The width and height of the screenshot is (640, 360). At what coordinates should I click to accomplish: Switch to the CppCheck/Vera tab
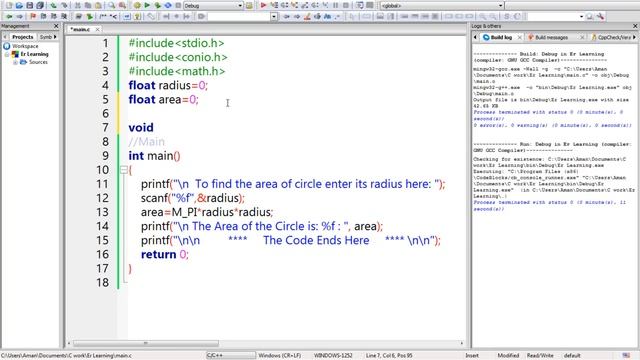(x=611, y=37)
